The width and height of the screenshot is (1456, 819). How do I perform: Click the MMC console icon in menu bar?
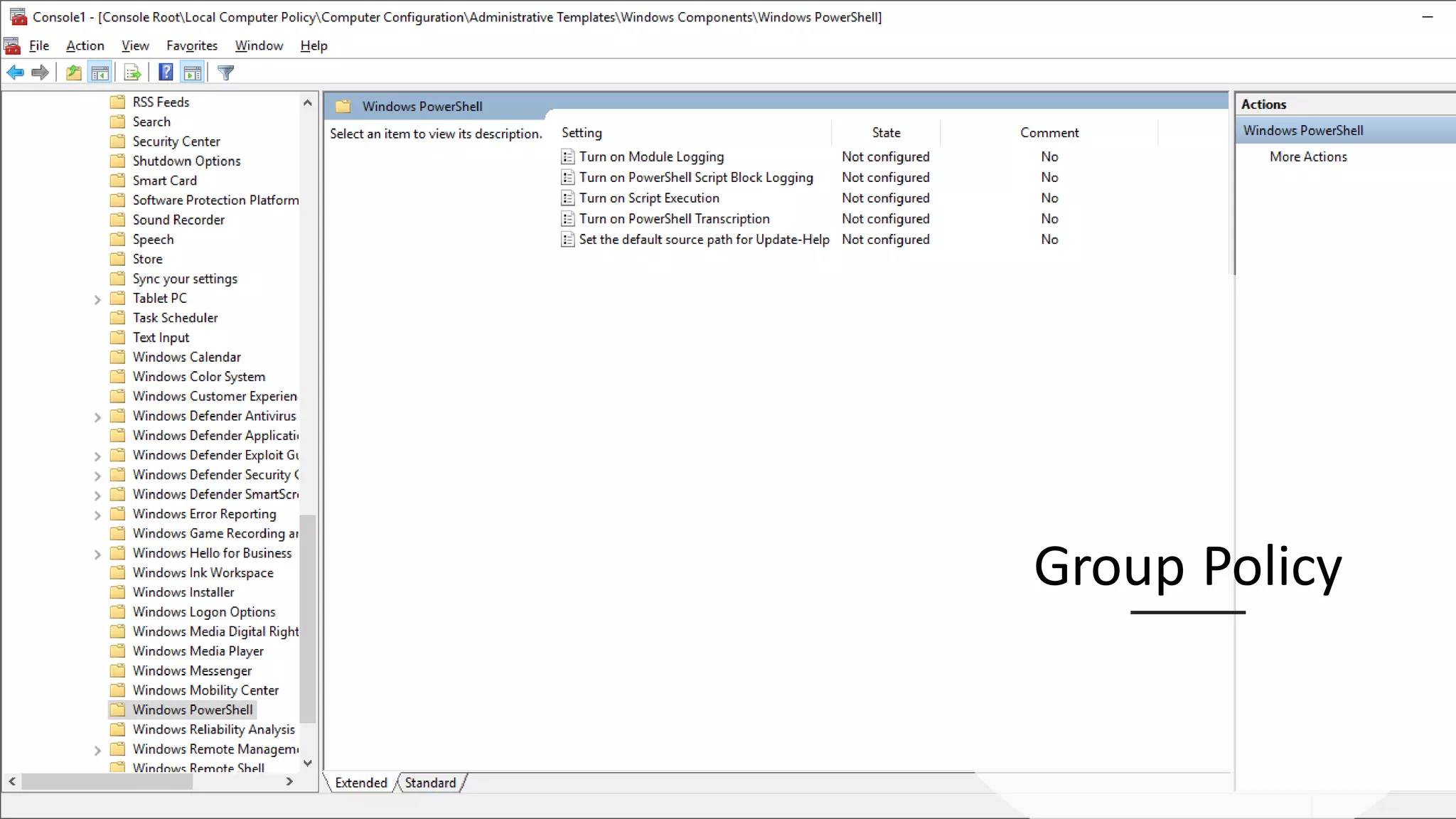12,46
